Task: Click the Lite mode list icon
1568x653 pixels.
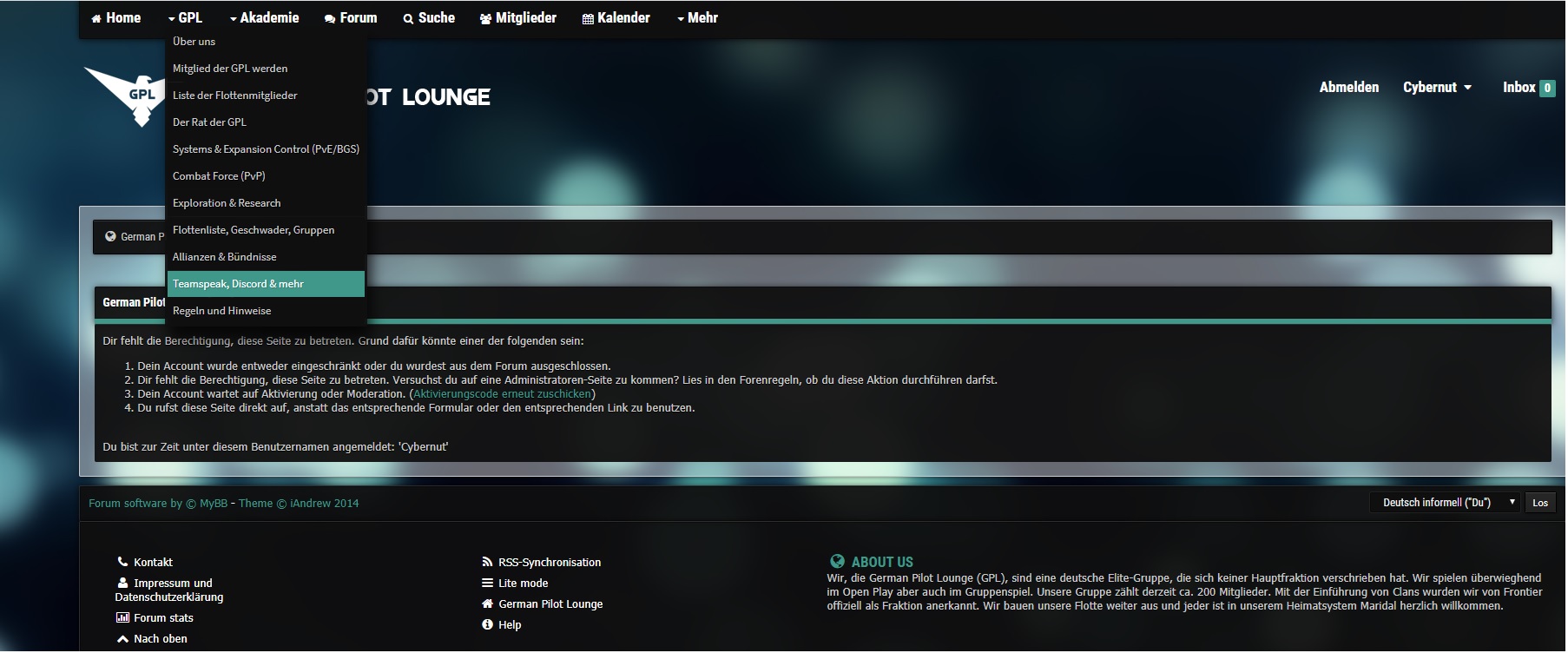Action: (x=487, y=584)
